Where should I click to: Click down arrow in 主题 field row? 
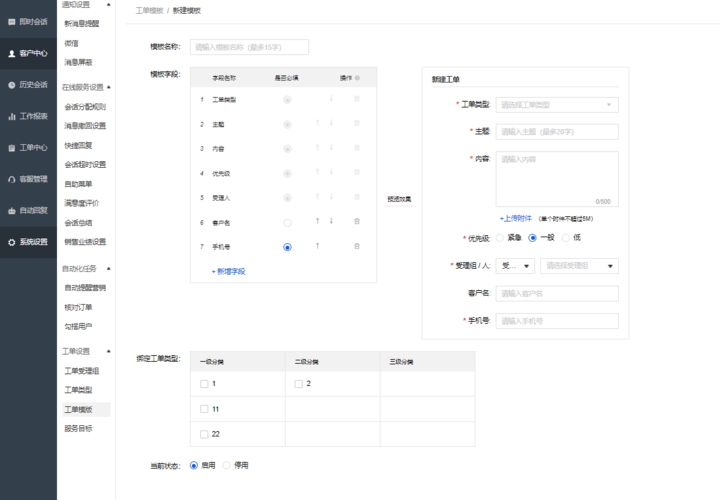331,123
